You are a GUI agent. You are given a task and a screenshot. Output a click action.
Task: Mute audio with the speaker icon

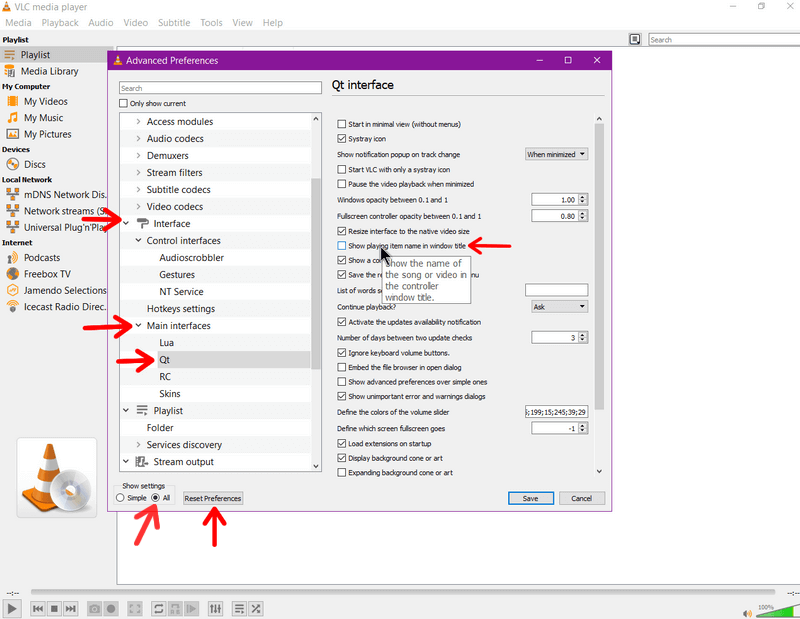747,613
